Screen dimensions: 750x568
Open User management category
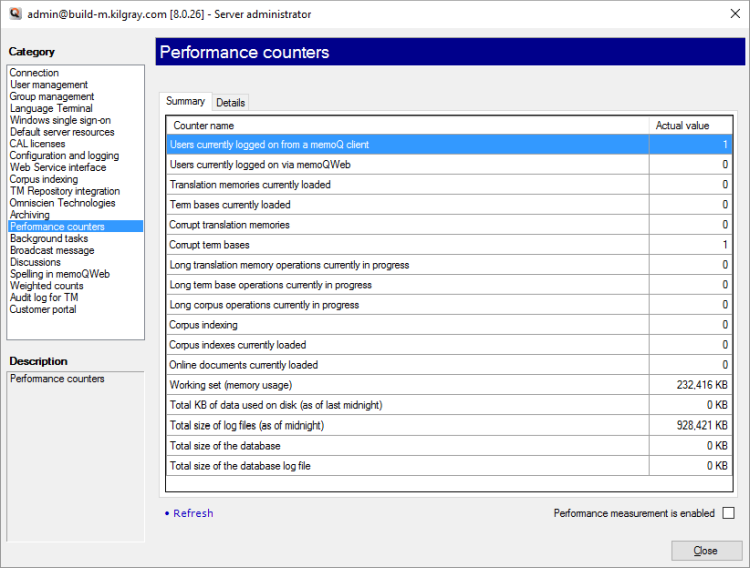pos(49,85)
